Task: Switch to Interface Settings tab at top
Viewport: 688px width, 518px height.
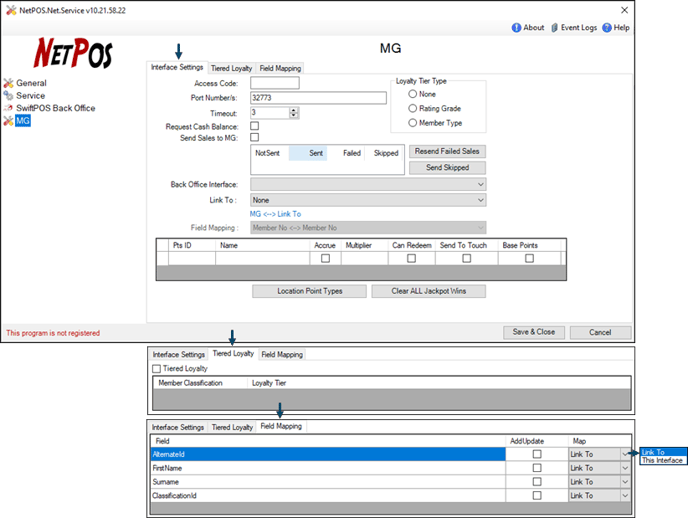Action: click(177, 67)
